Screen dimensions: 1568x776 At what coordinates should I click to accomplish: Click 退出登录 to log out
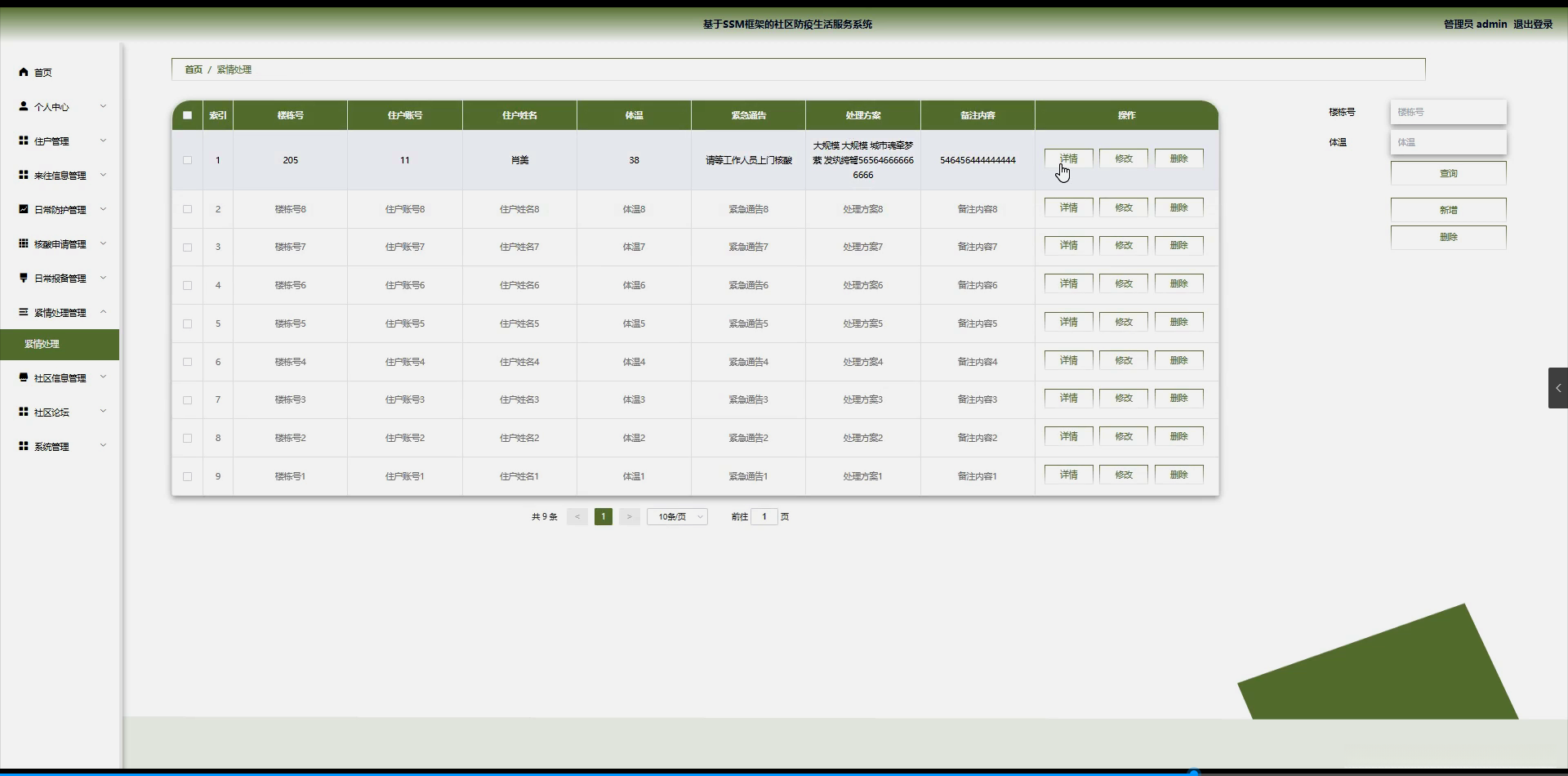point(1533,25)
